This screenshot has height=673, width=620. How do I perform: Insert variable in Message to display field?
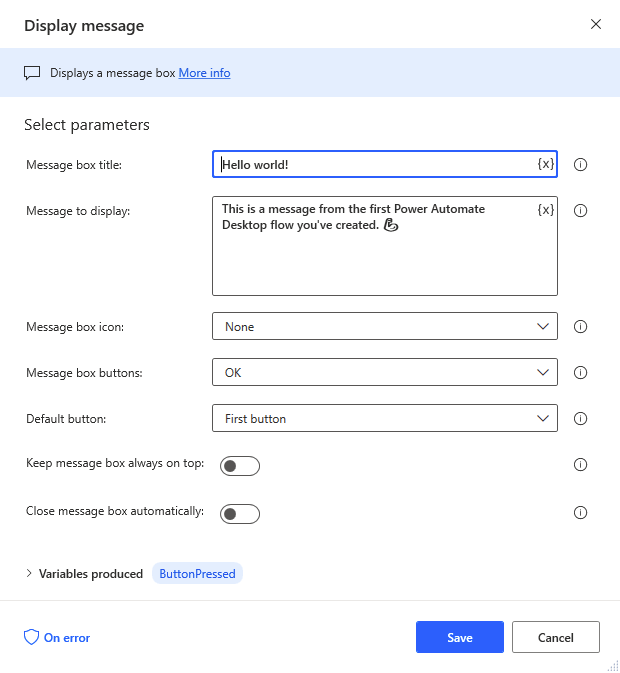coord(545,209)
